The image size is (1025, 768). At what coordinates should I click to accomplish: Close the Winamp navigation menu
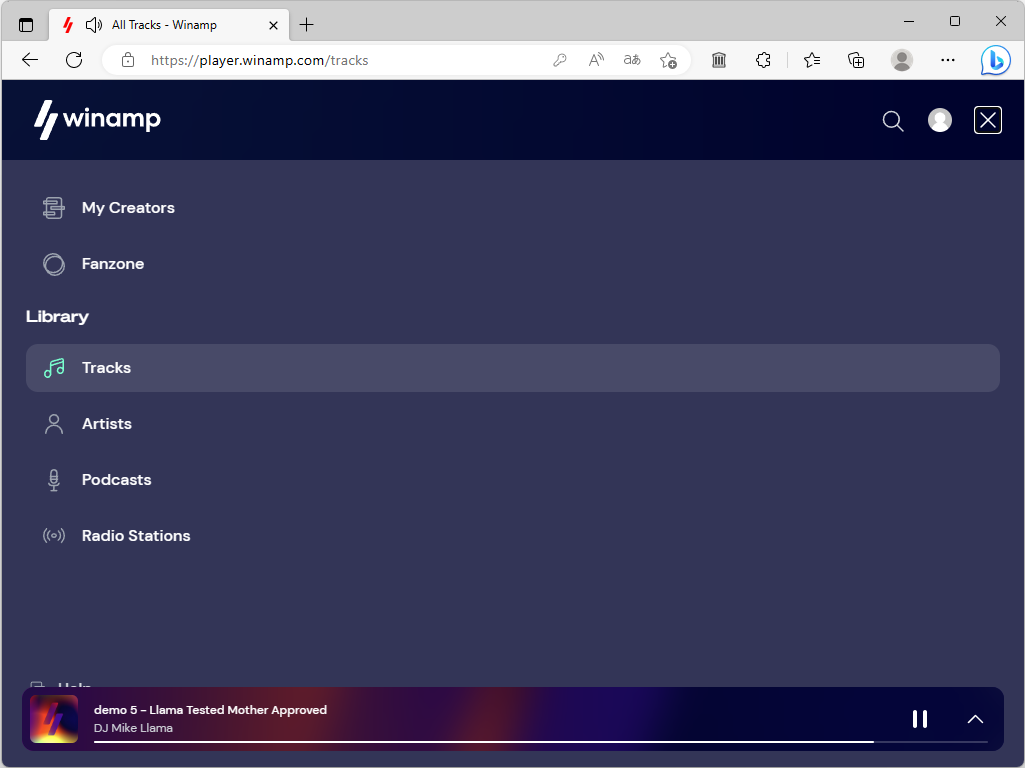987,120
